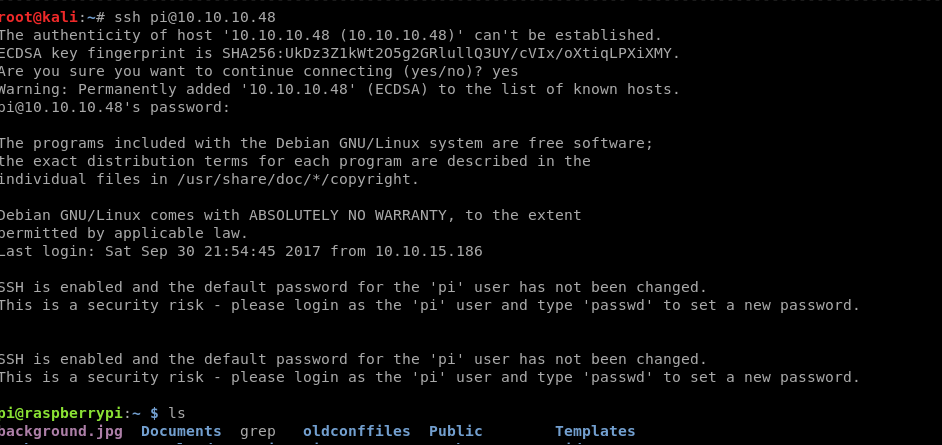Click the oldconffiles directory name

pos(357,432)
